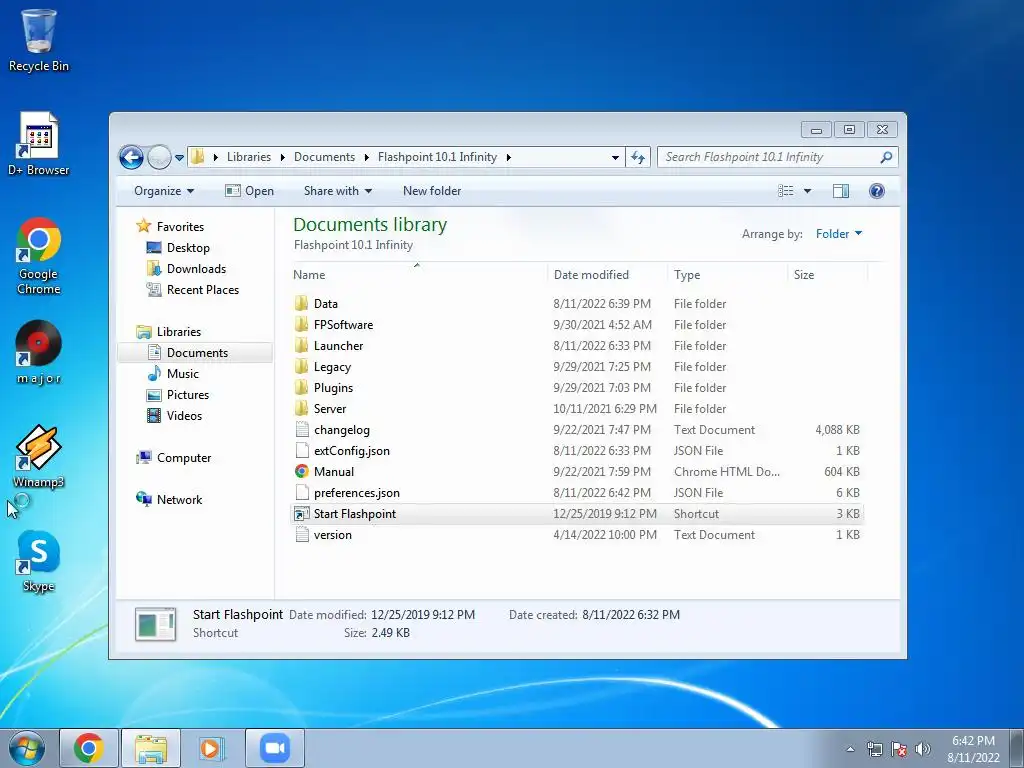1024x768 pixels.
Task: Select the Data folder icon
Action: point(301,304)
